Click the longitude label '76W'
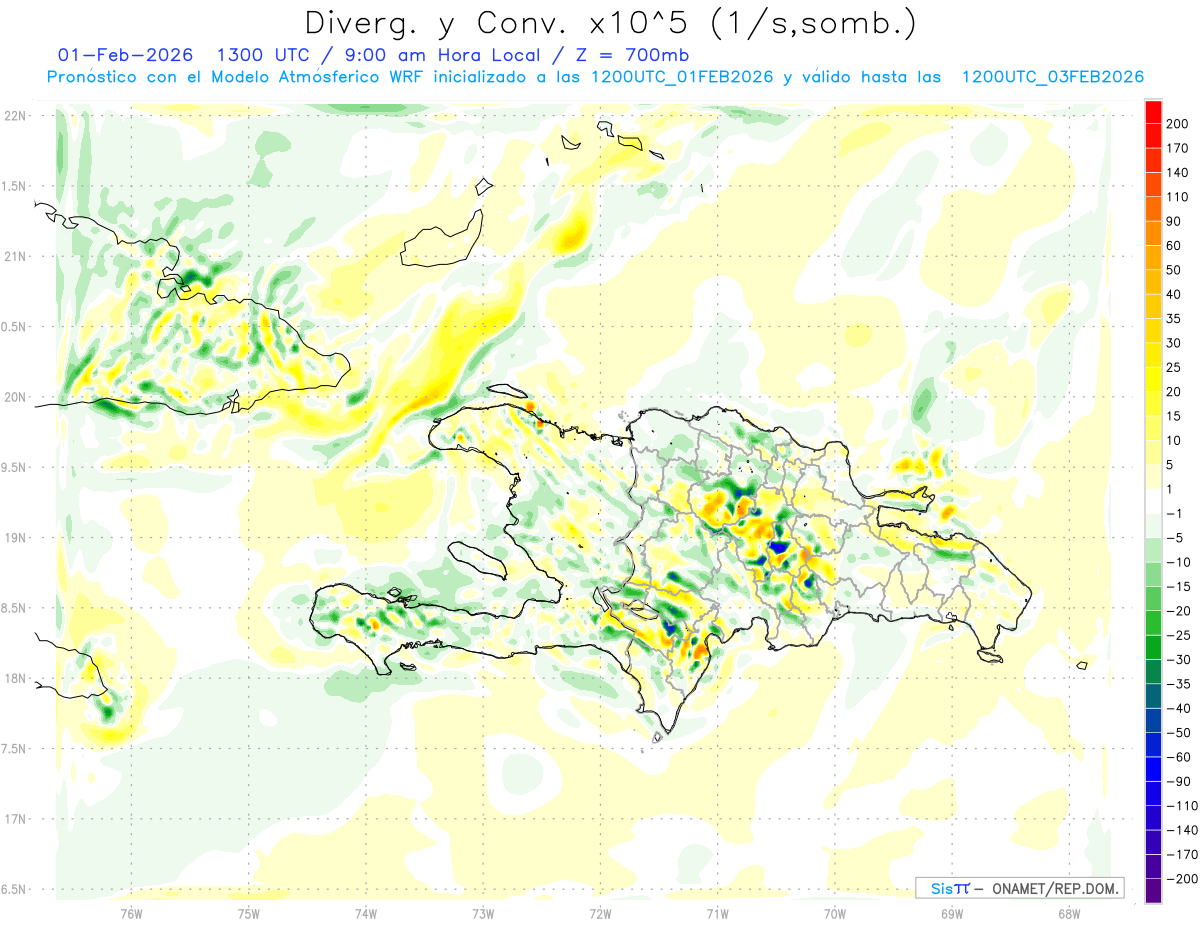Screen dimensions: 1200x927 pos(131,913)
